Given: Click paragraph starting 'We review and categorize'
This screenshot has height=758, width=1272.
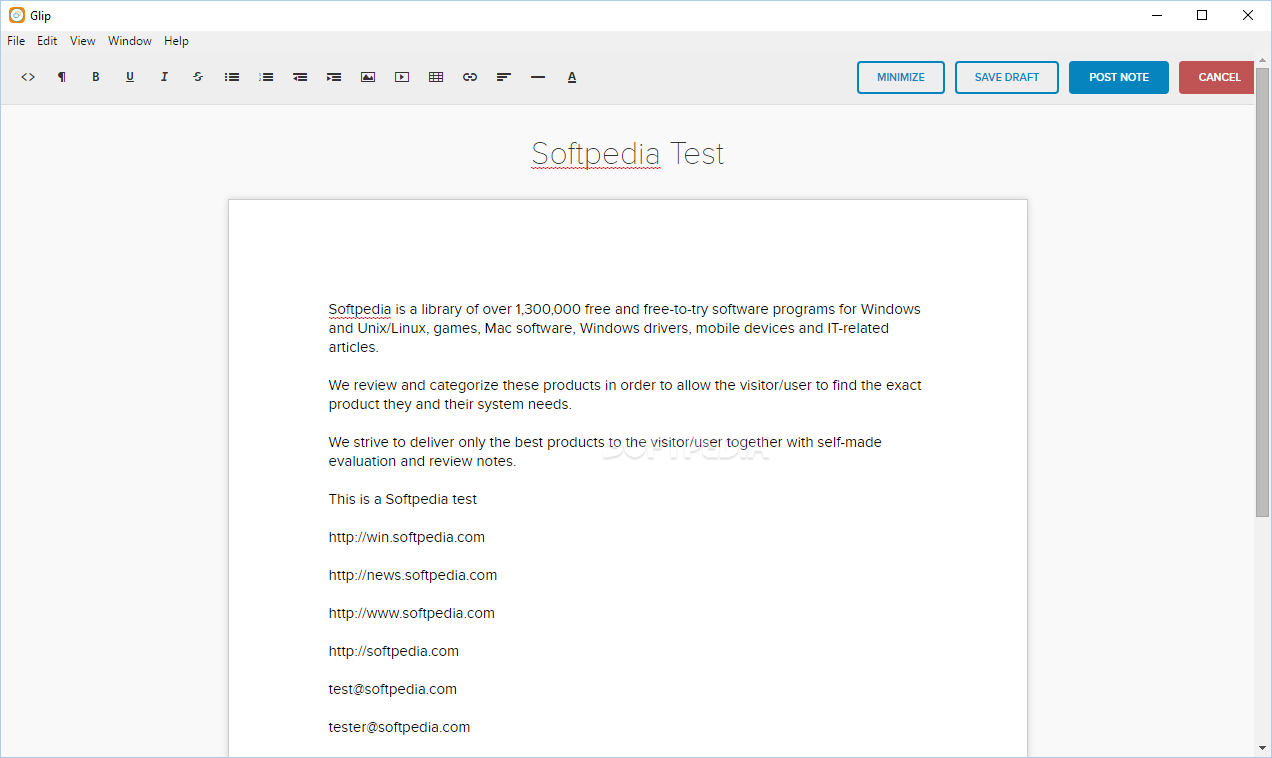Looking at the screenshot, I should tap(625, 395).
